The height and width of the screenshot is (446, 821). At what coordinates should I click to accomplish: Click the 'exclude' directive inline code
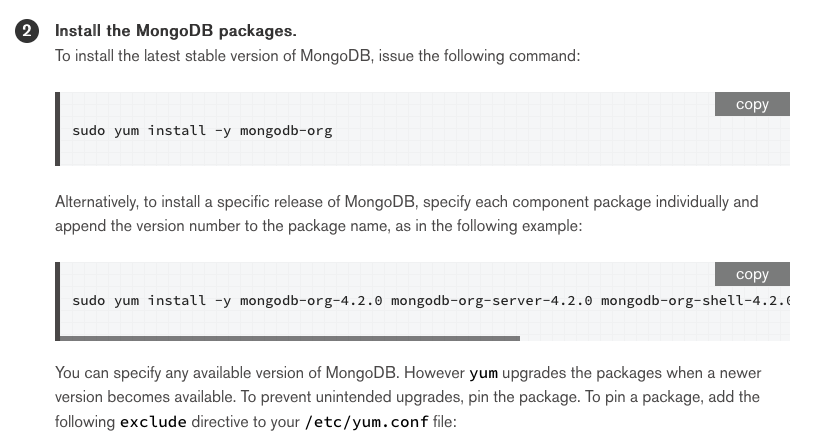coord(153,421)
